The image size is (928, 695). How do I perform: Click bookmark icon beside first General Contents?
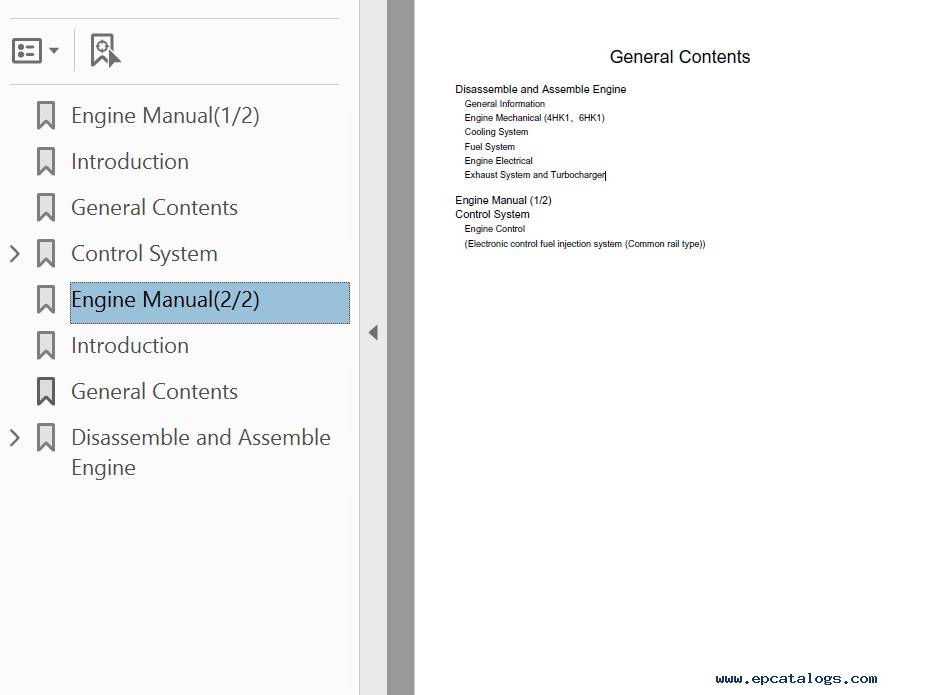coord(46,208)
